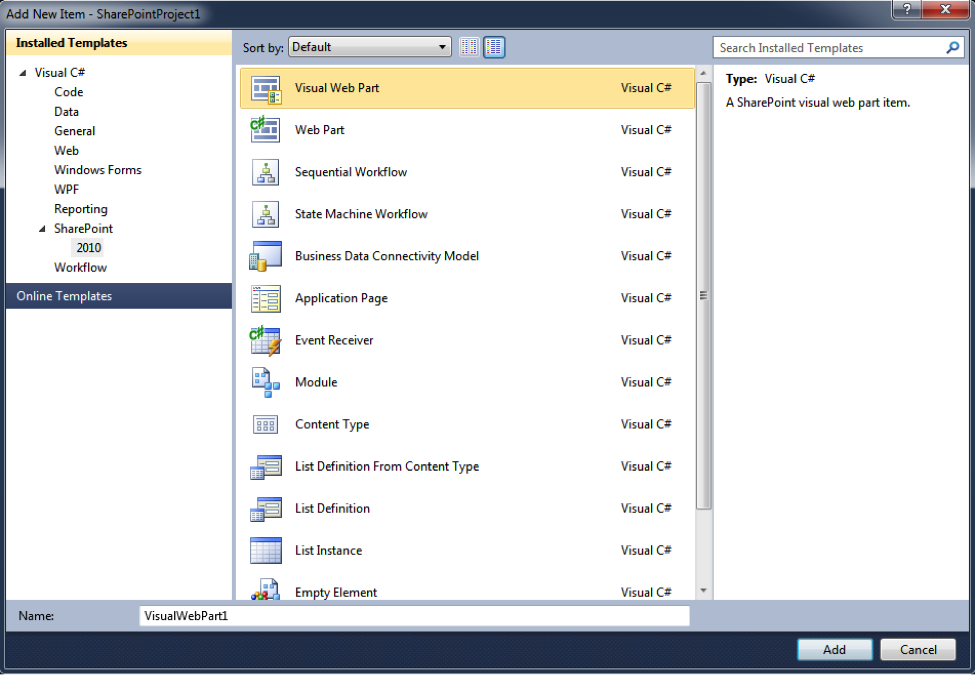Image resolution: width=975 pixels, height=675 pixels.
Task: Switch to small icons view
Action: [x=469, y=47]
